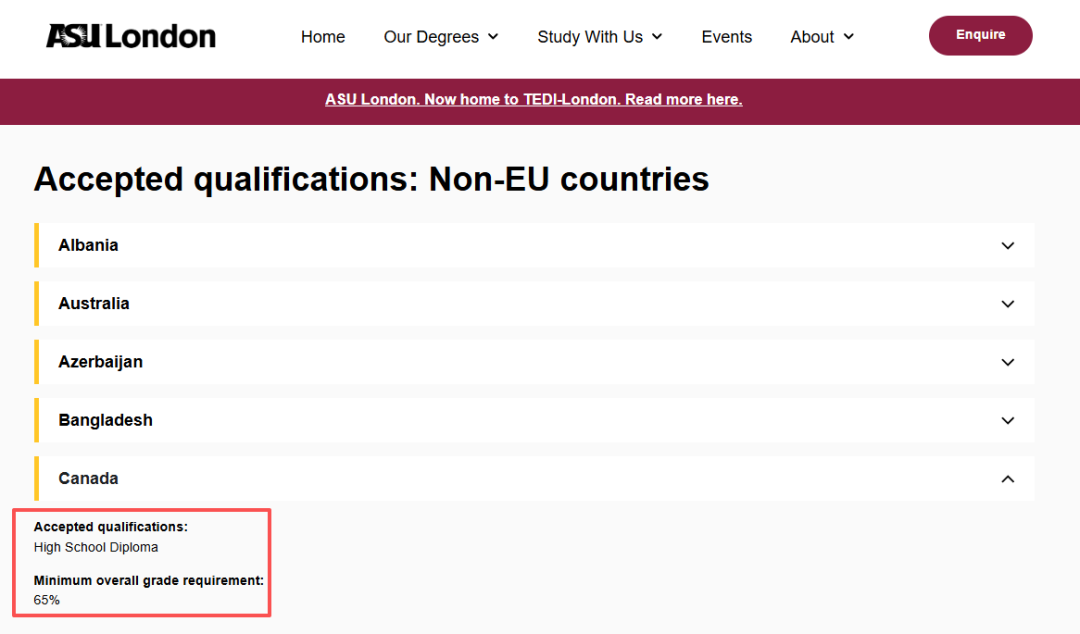Open the Study With Us menu
Screen dimensions: 1080x634
click(590, 37)
